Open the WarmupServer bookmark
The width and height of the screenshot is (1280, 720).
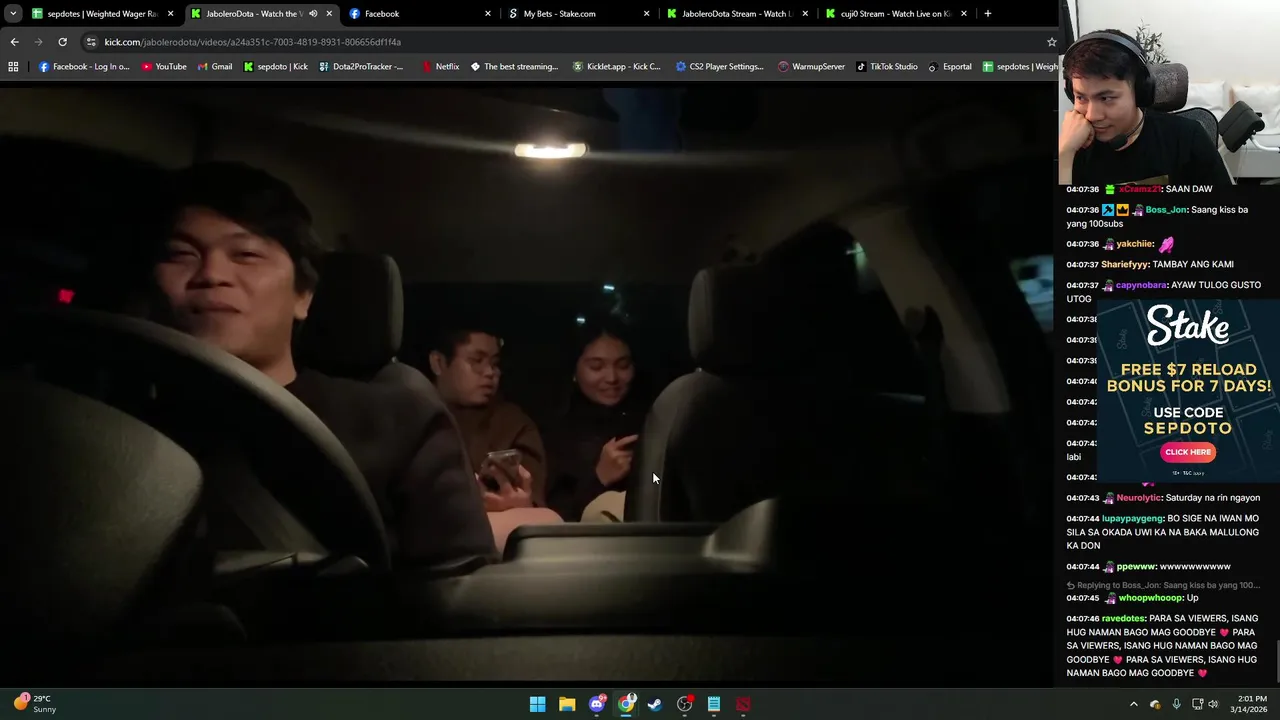coord(811,67)
